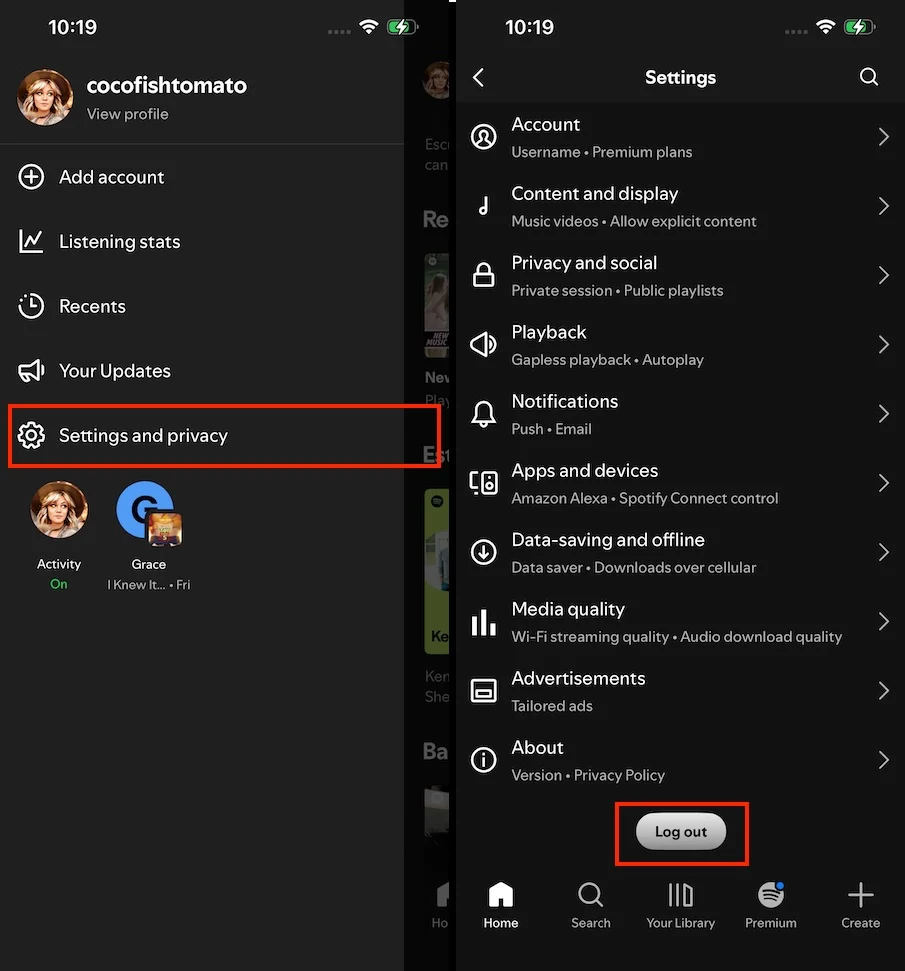Tap 'Data saver • Downloads over cellular' subtitle
This screenshot has width=905, height=971.
coord(634,567)
